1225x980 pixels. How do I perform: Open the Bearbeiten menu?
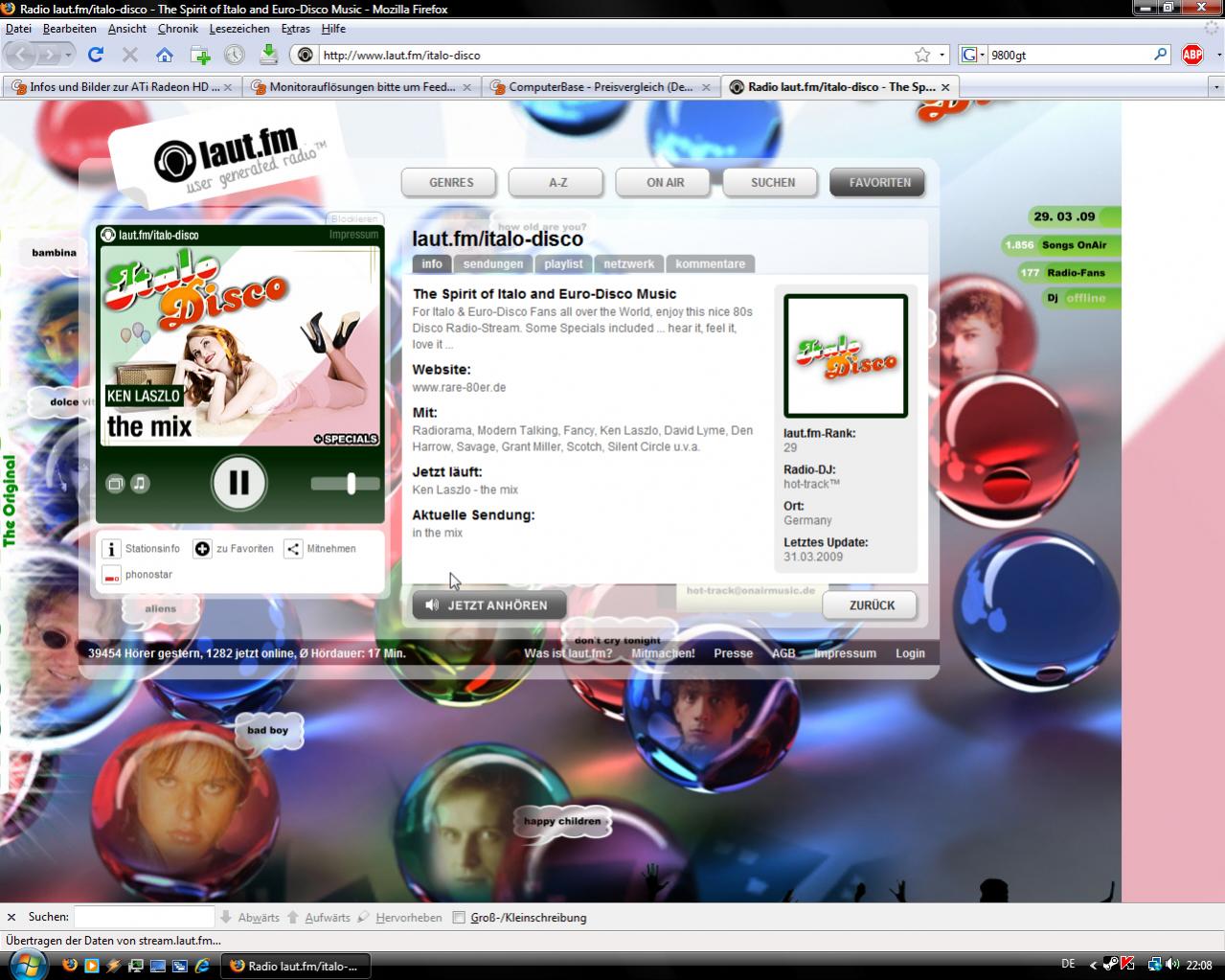[x=69, y=29]
